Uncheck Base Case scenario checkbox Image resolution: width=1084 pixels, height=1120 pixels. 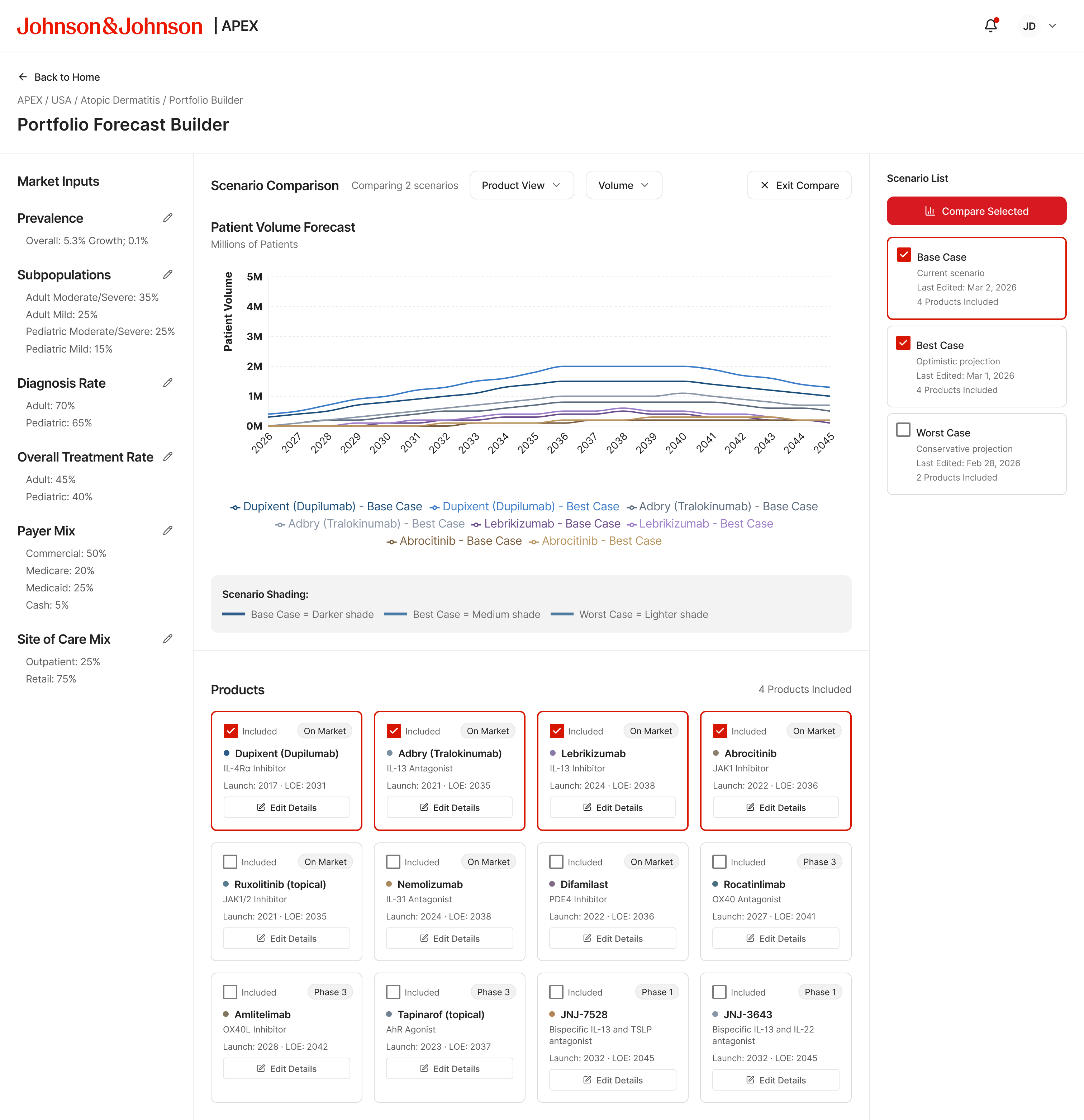pyautogui.click(x=904, y=254)
